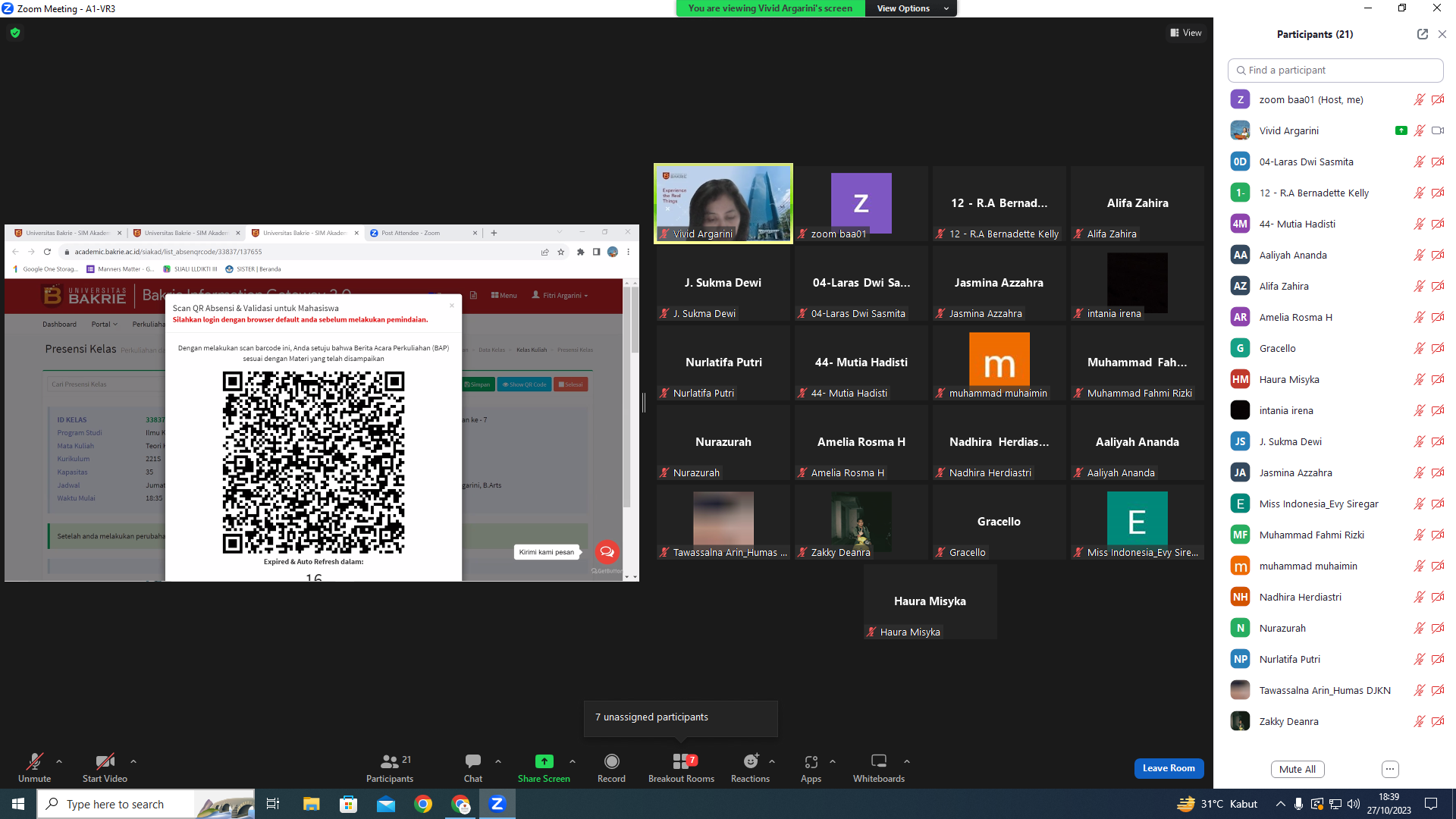
Task: Select Aaliyah Ananda in the participants list
Action: (x=1335, y=255)
